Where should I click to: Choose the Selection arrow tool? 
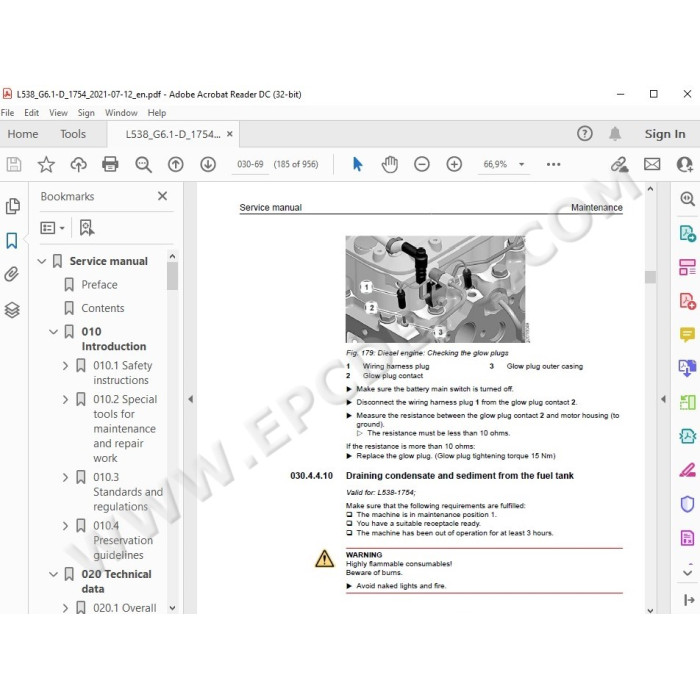(x=358, y=164)
